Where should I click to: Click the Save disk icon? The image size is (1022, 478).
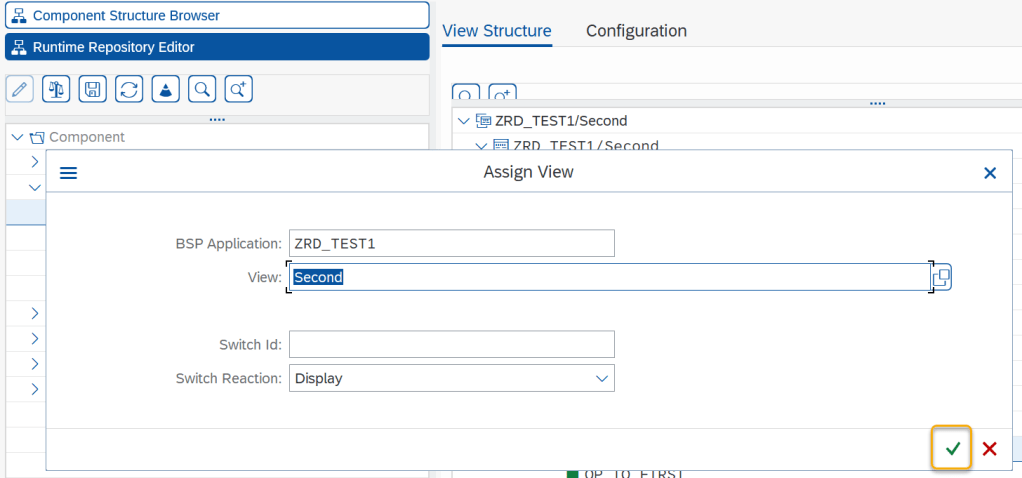[x=92, y=90]
